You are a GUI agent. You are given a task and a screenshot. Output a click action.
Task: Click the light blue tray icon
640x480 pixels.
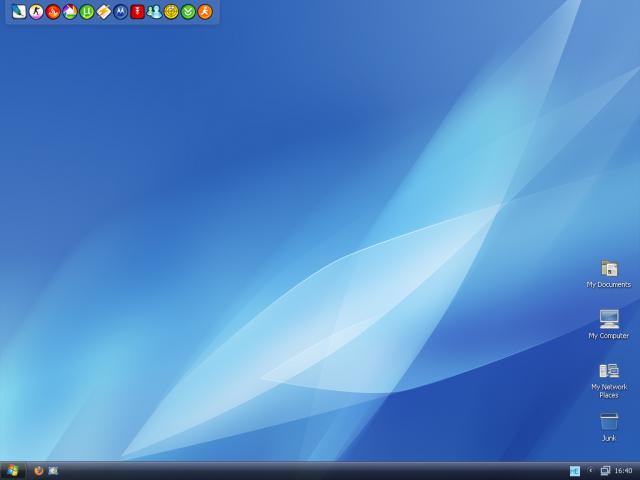(575, 471)
